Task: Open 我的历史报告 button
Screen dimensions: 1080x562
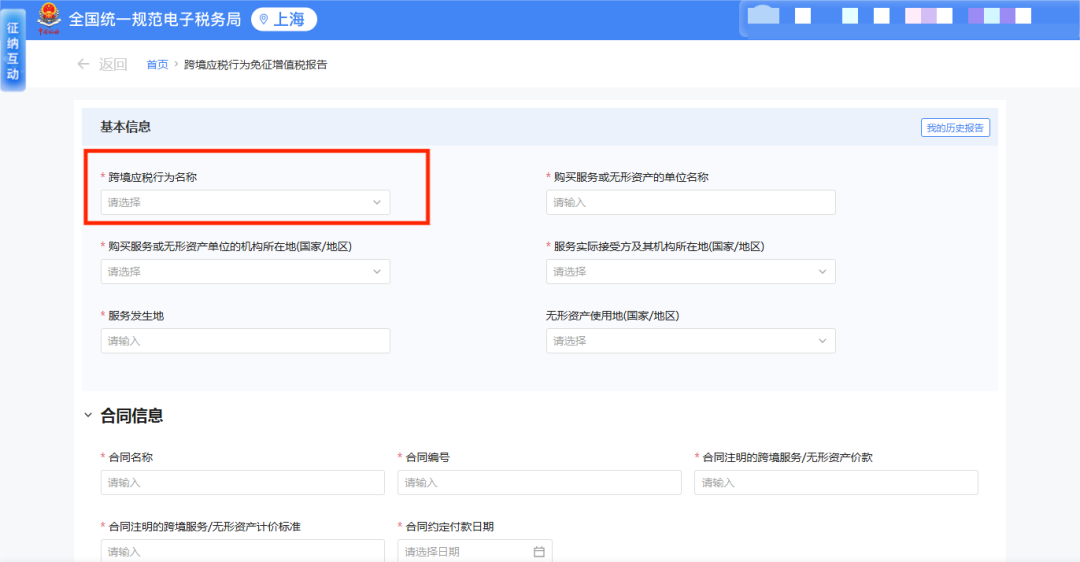Action: pos(954,128)
